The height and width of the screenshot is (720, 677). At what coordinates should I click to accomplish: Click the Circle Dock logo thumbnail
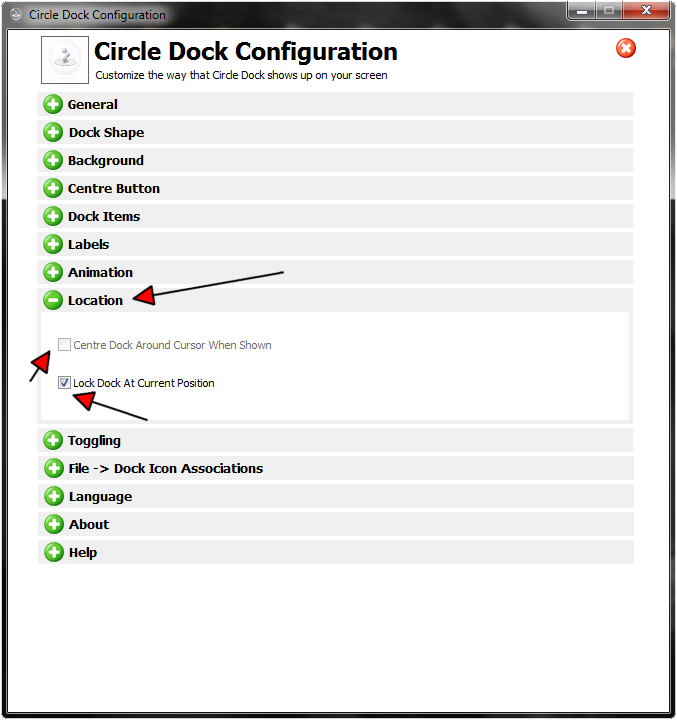click(x=65, y=60)
